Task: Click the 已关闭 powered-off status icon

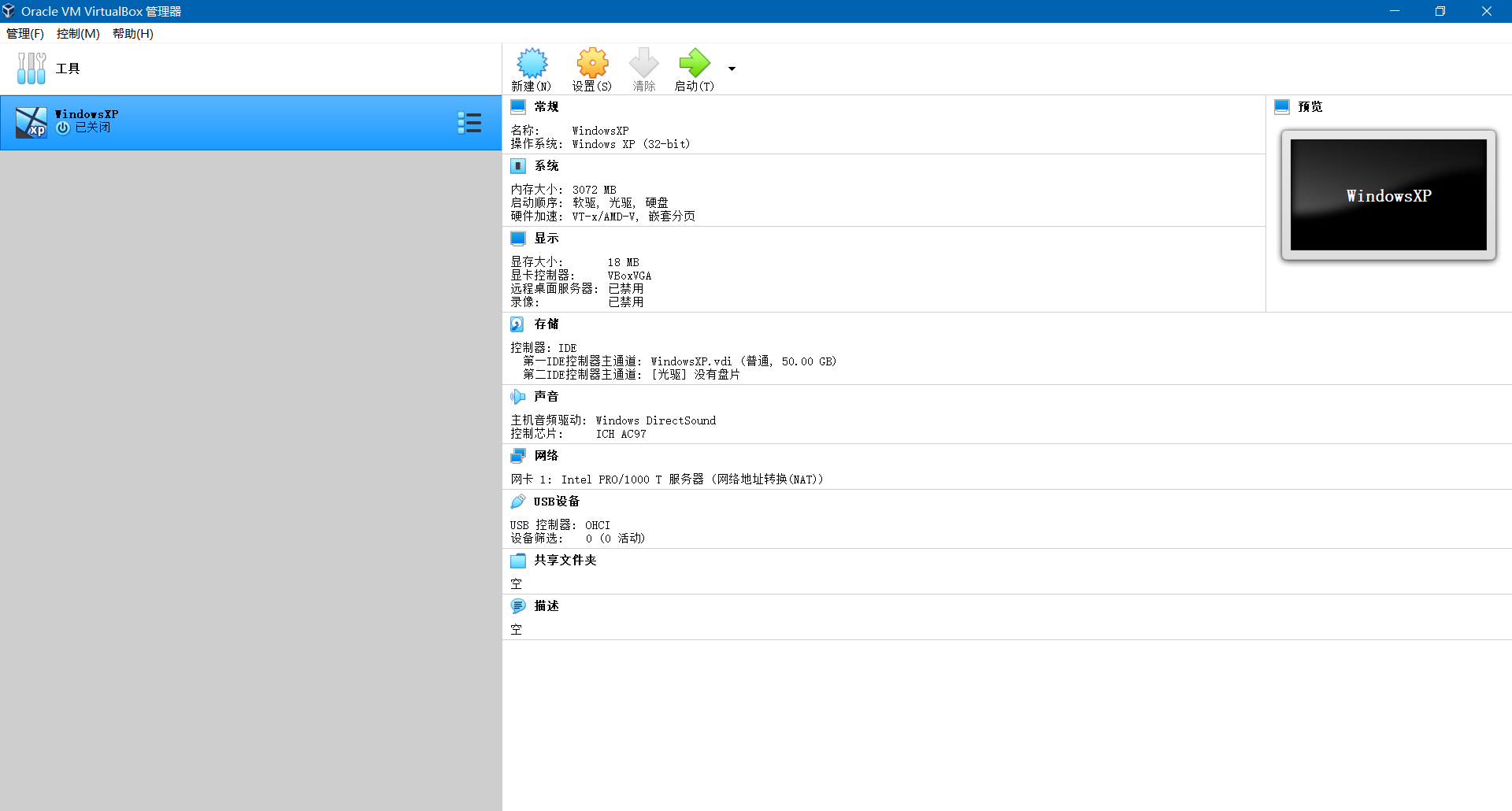Action: pos(63,128)
